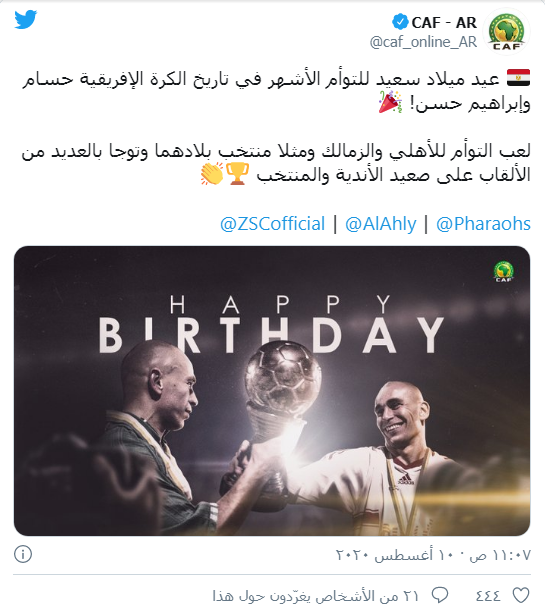The height and width of the screenshot is (606, 545).
Task: Open the tweet info icon
Action: [23, 554]
